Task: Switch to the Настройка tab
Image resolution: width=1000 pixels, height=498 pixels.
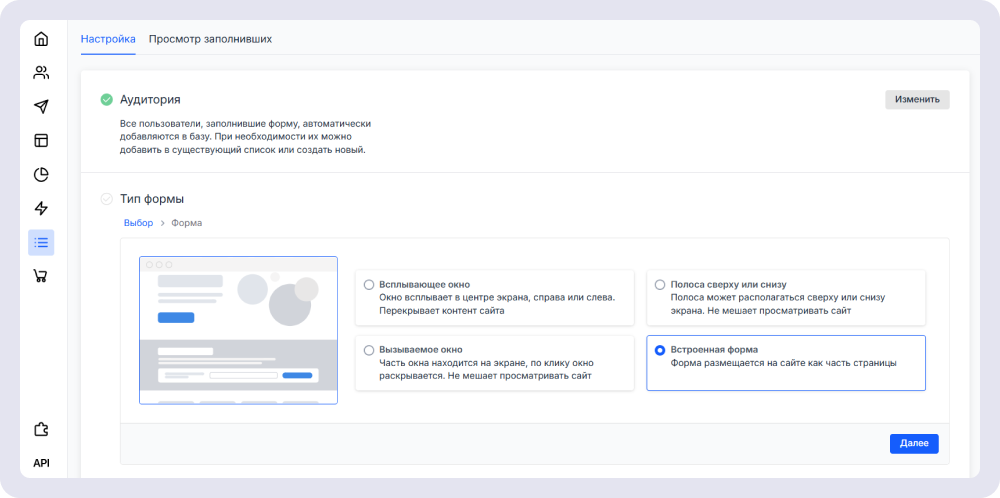Action: point(108,39)
